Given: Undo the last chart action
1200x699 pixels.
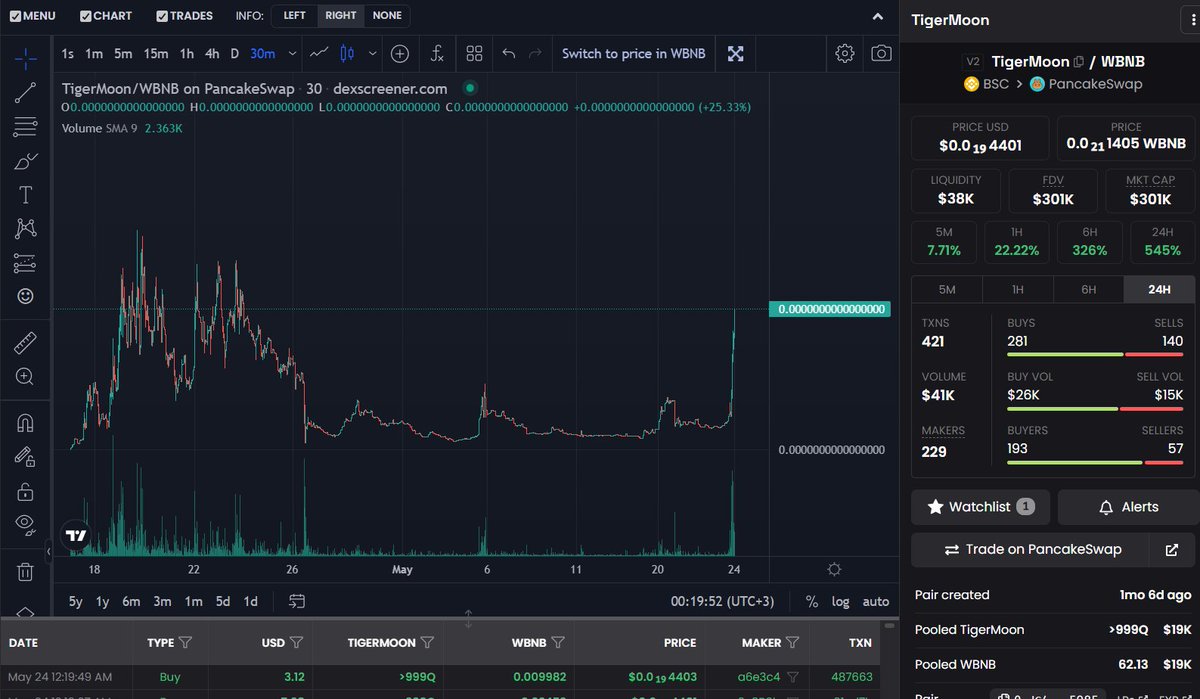Looking at the screenshot, I should 509,53.
